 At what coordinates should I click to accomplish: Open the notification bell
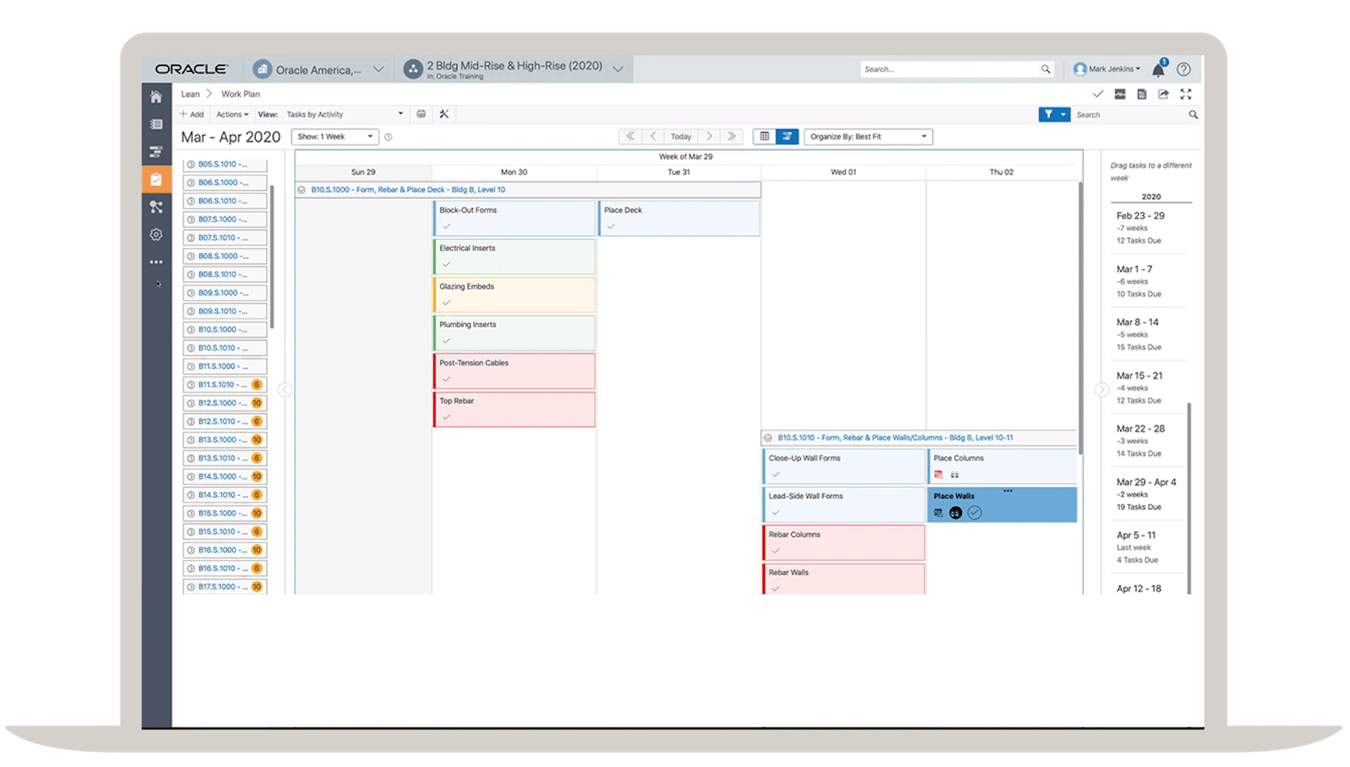click(1157, 68)
